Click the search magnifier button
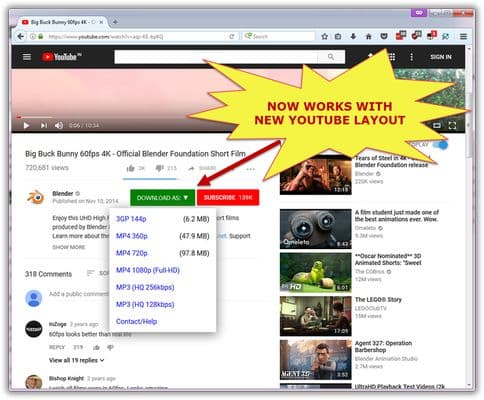Screen dimensions: 484x400 331,57
